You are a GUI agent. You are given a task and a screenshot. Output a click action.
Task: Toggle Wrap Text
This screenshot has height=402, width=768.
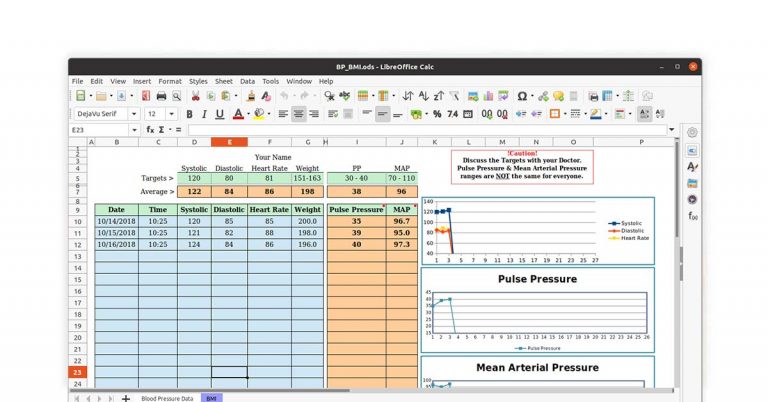point(333,114)
